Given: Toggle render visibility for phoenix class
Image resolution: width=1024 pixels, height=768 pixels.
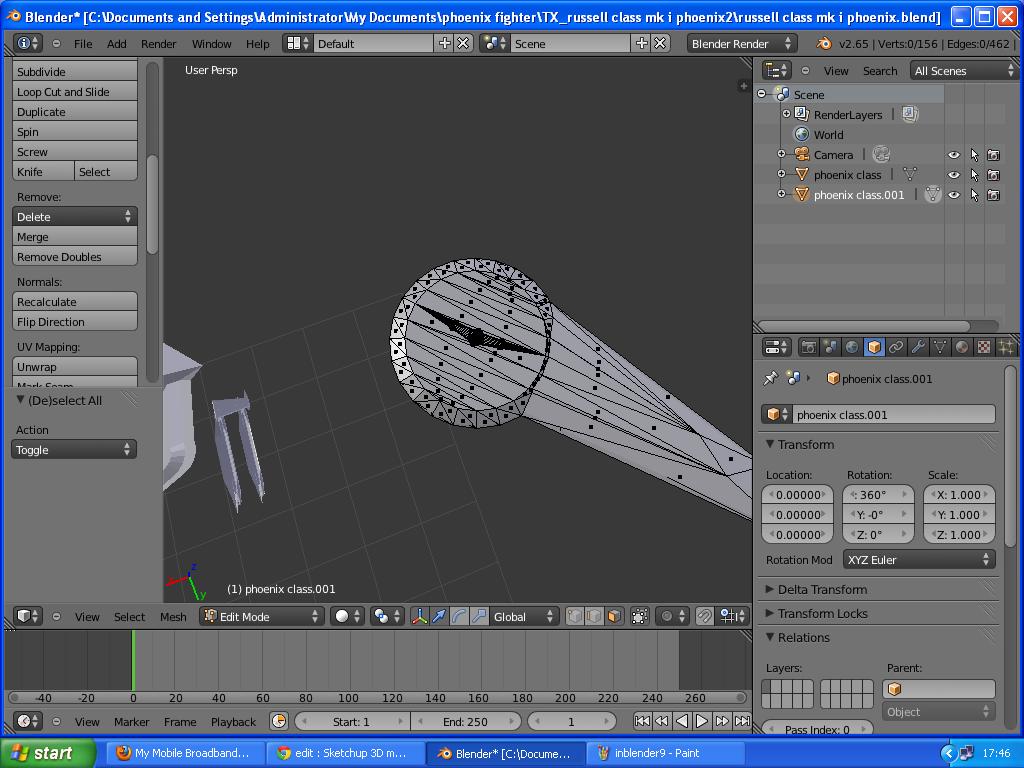Looking at the screenshot, I should [995, 175].
